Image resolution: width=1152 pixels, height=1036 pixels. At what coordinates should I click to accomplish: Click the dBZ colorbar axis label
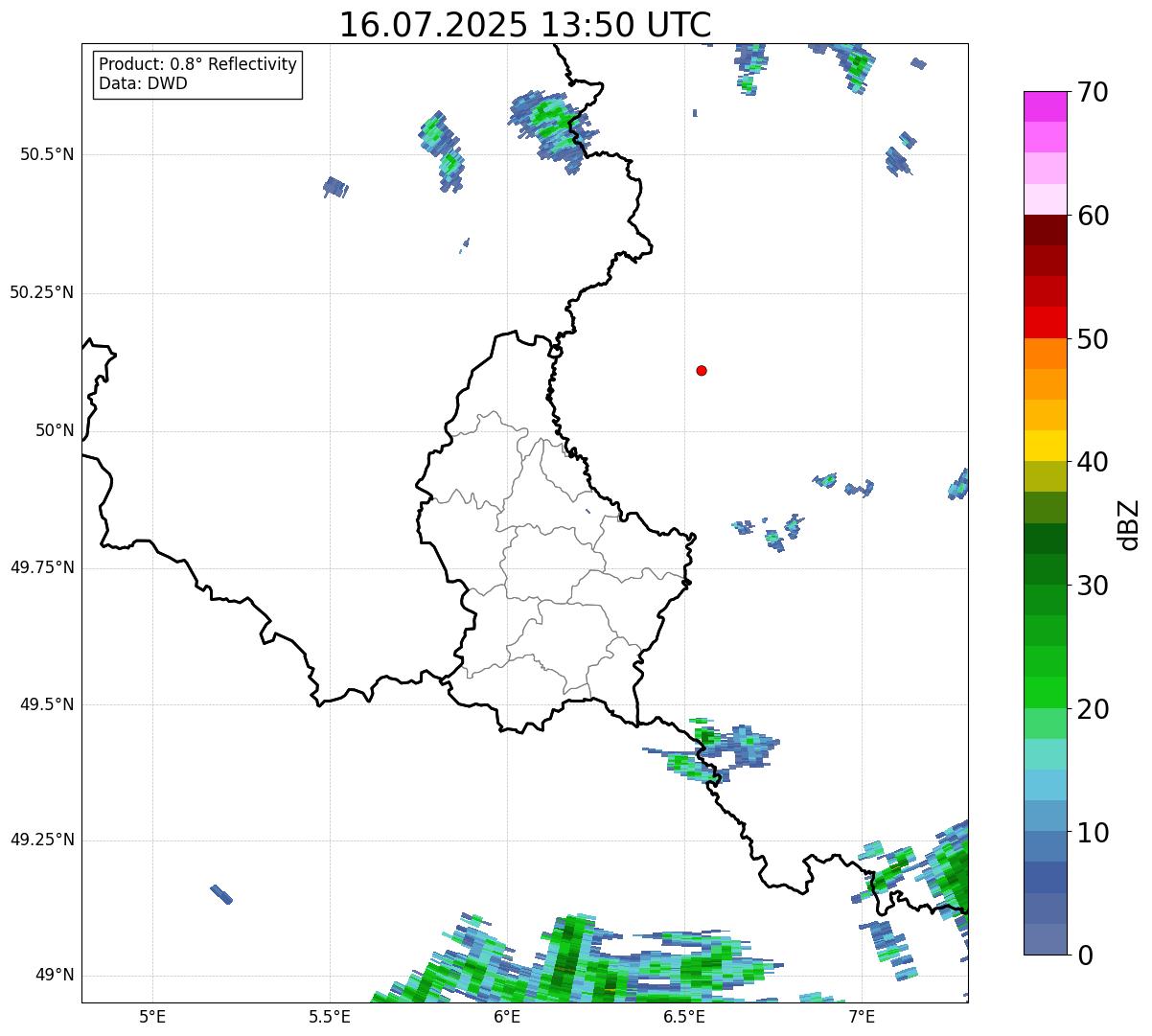(x=1129, y=523)
